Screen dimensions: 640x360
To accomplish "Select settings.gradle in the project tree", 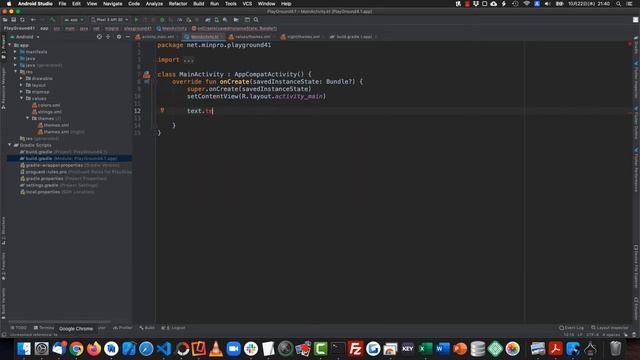I will pyautogui.click(x=59, y=185).
